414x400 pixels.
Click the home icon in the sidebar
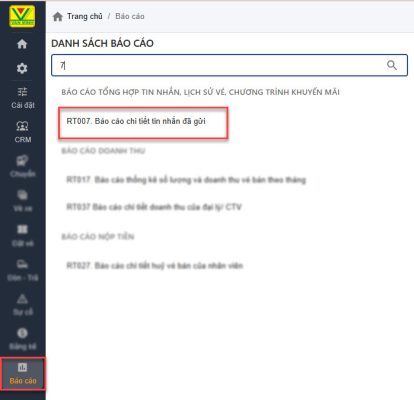22,44
